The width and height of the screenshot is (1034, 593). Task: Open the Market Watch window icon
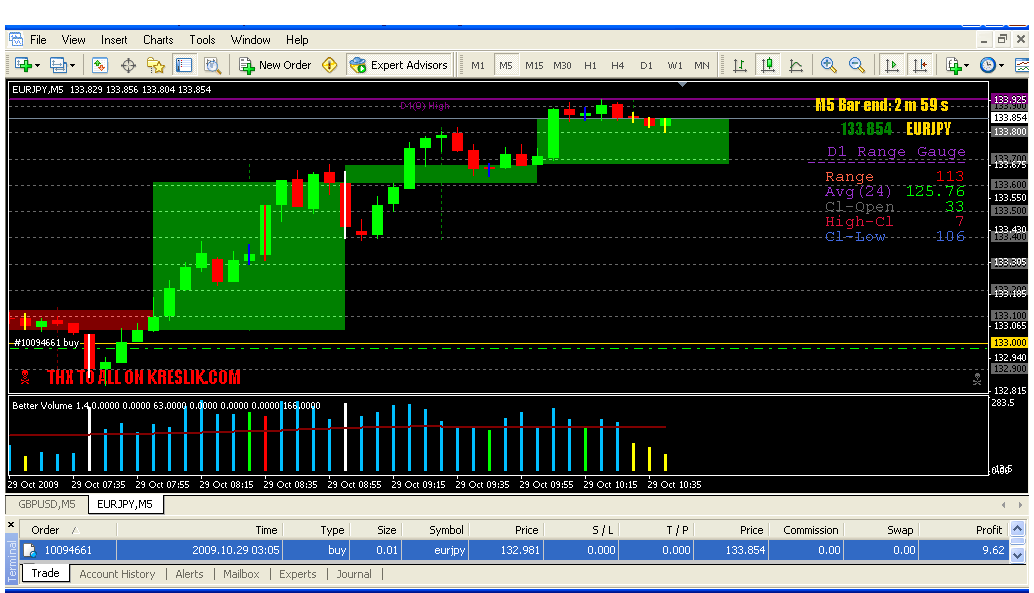pyautogui.click(x=100, y=65)
